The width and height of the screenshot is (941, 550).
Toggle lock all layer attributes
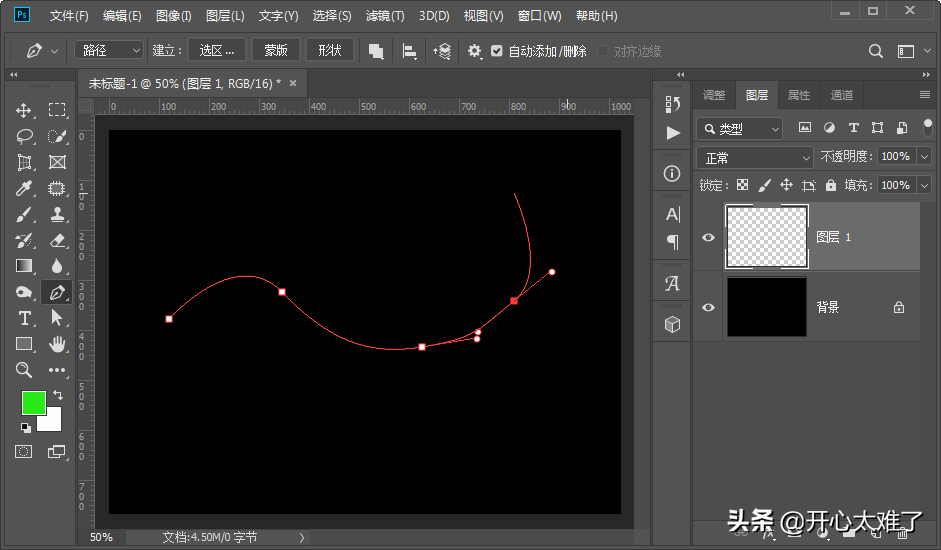831,185
